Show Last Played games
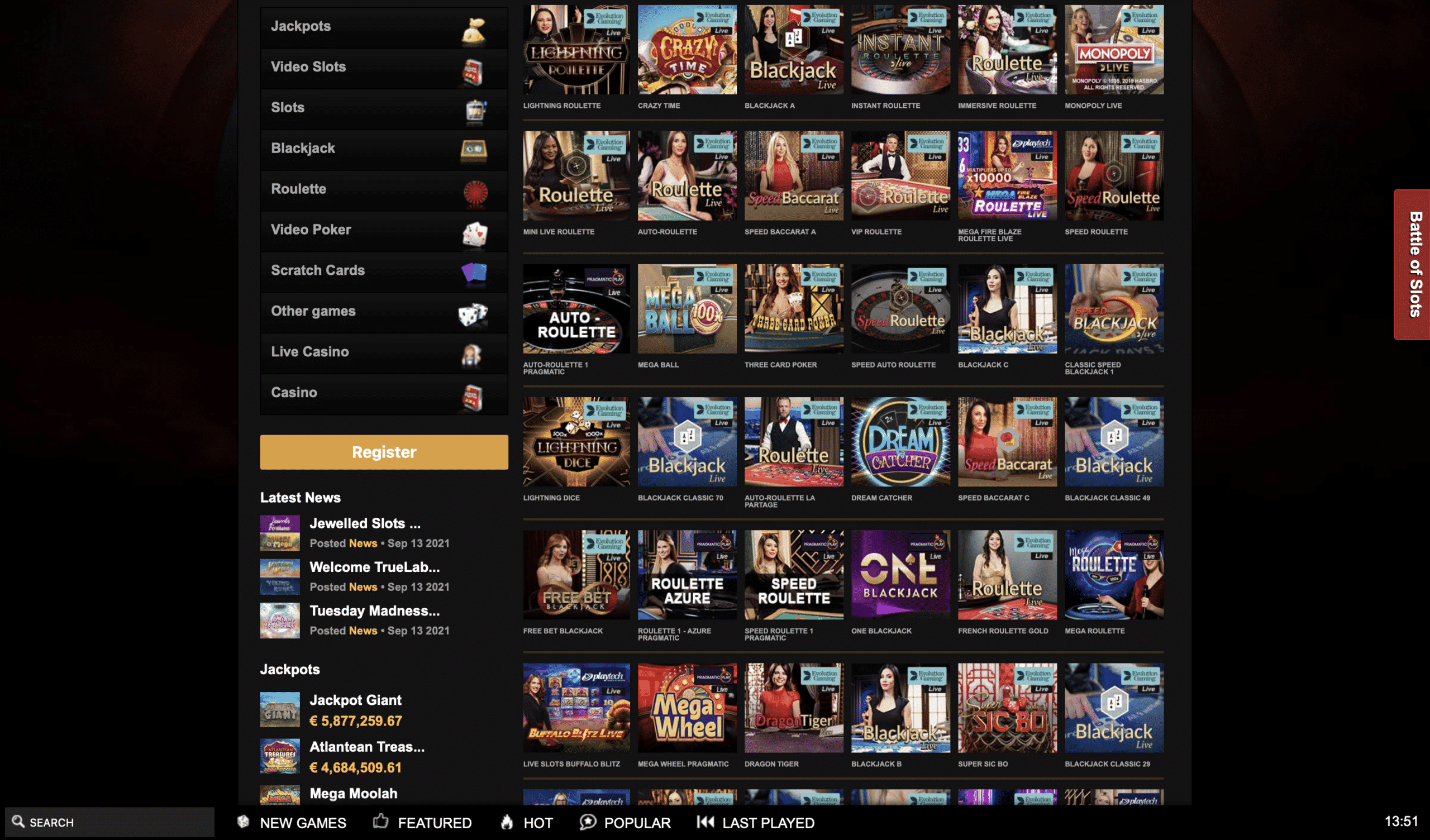Viewport: 1430px width, 840px height. pyautogui.click(x=756, y=822)
